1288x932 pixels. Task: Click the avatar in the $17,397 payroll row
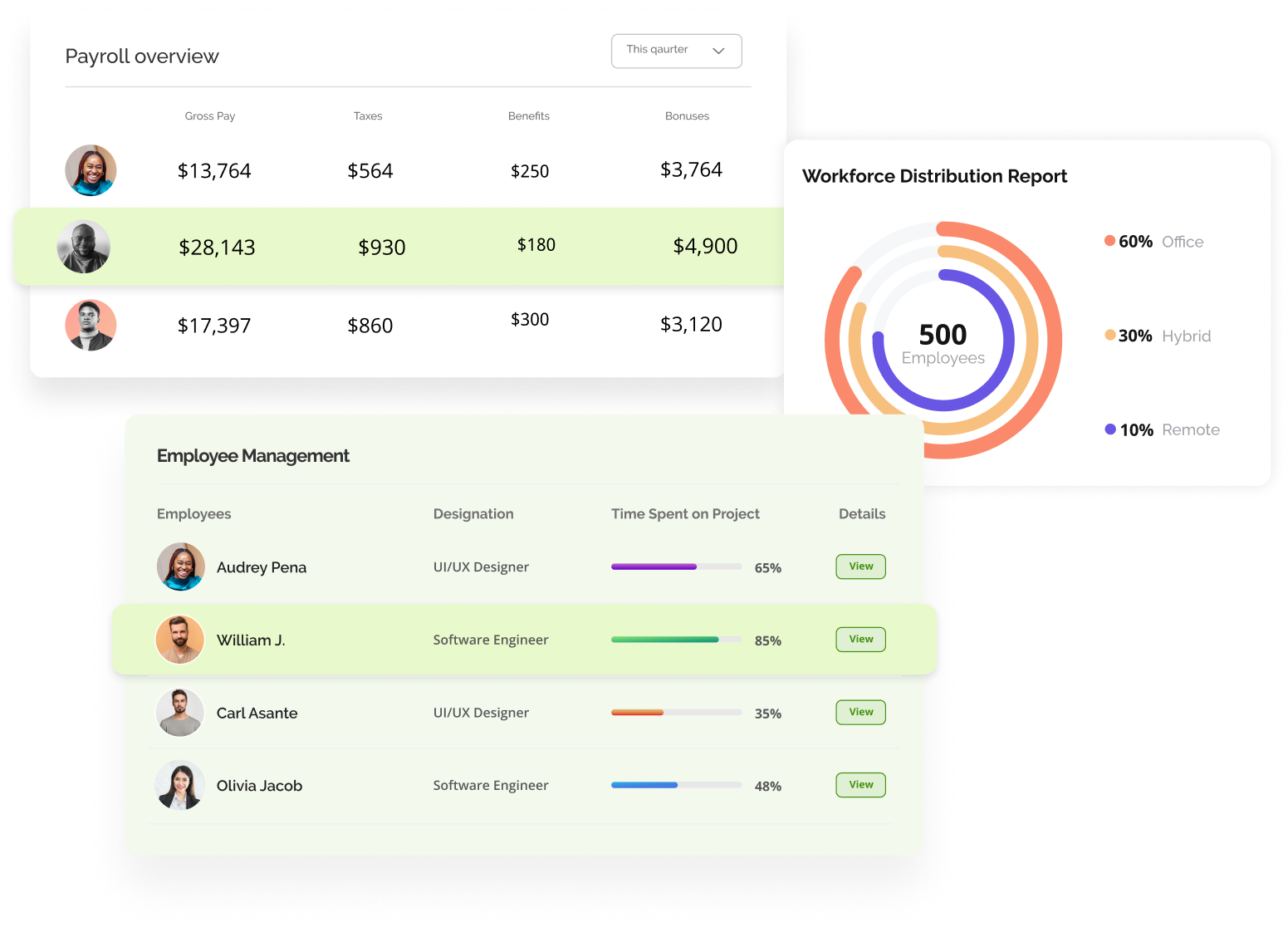tap(91, 325)
